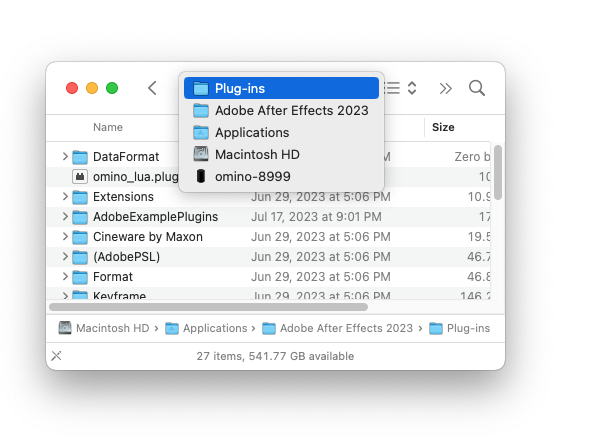Click the AdobeExamplePlugins folder icon
The image size is (590, 442).
point(80,217)
